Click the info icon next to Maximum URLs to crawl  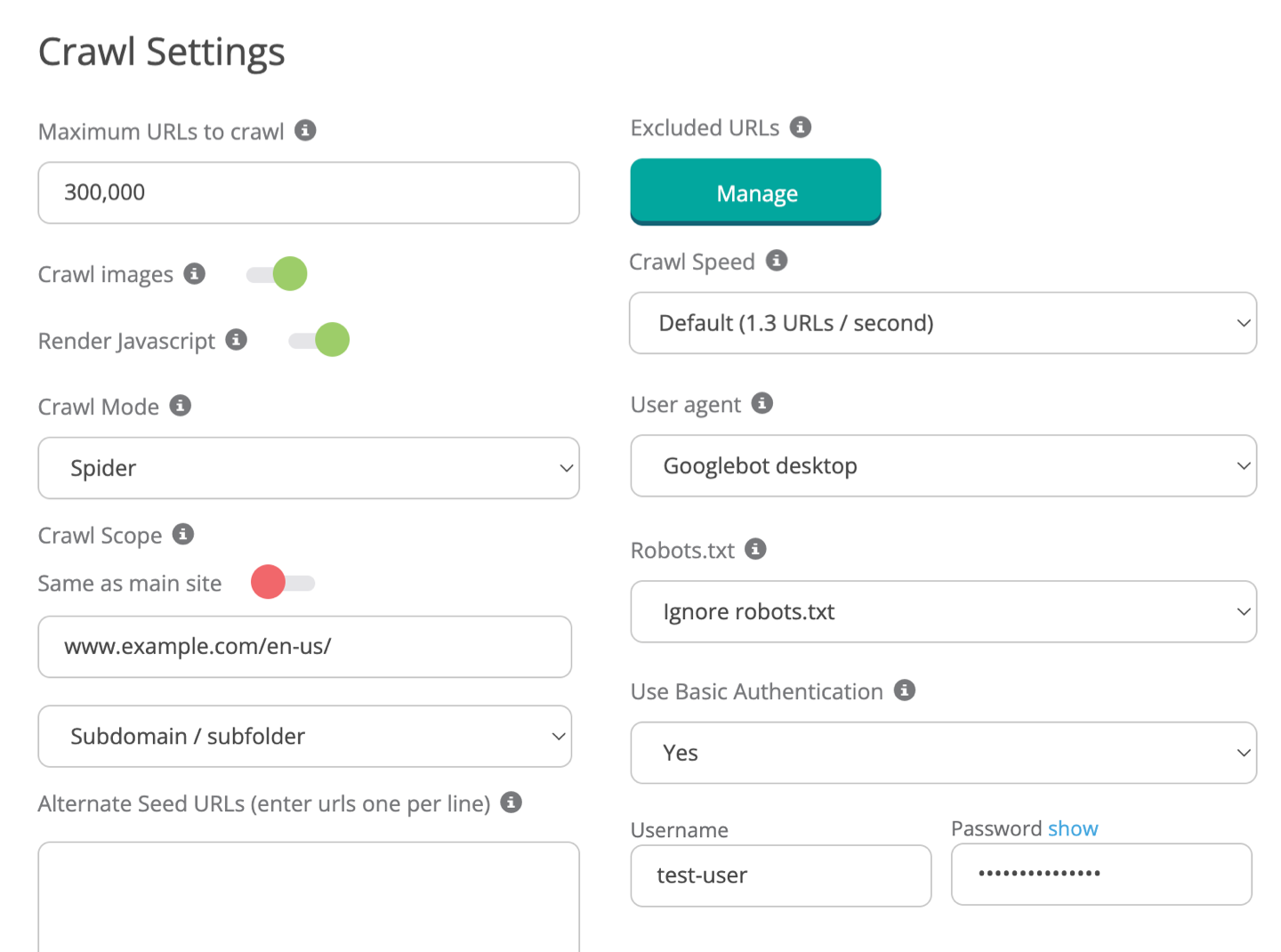point(305,130)
